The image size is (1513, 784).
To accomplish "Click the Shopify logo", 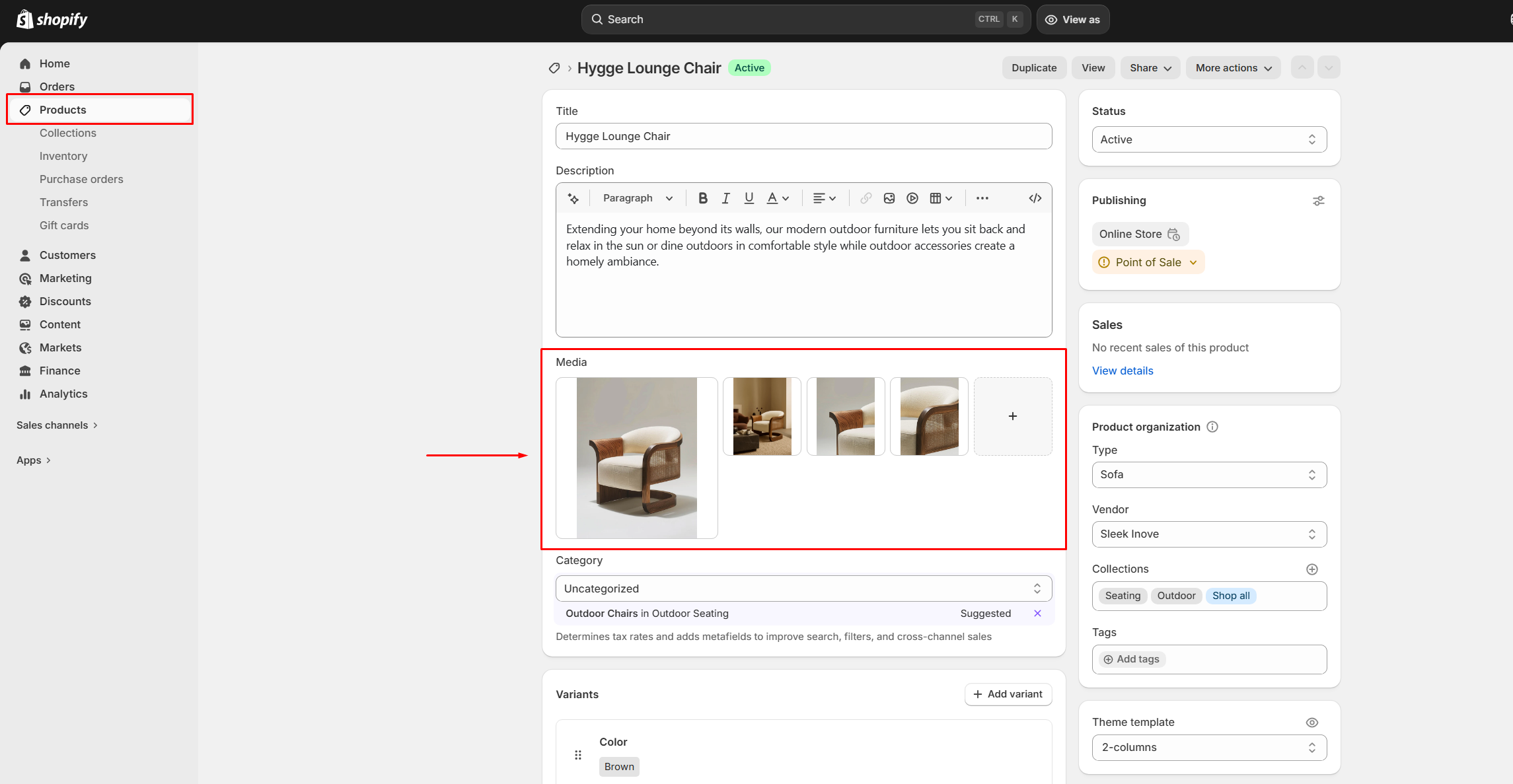I will click(x=52, y=19).
